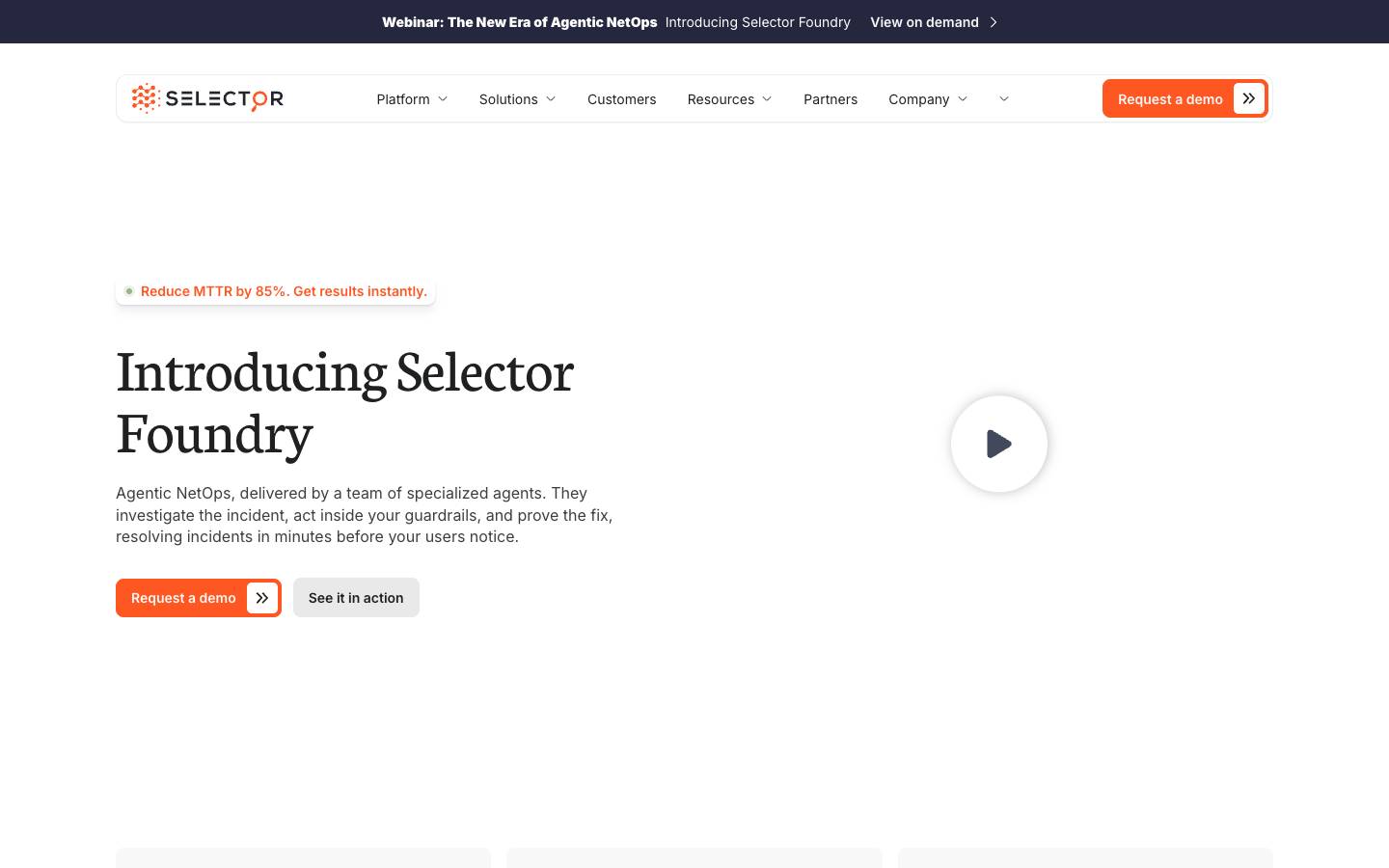This screenshot has height=868, width=1389.
Task: Open the Company menu
Action: click(x=919, y=99)
